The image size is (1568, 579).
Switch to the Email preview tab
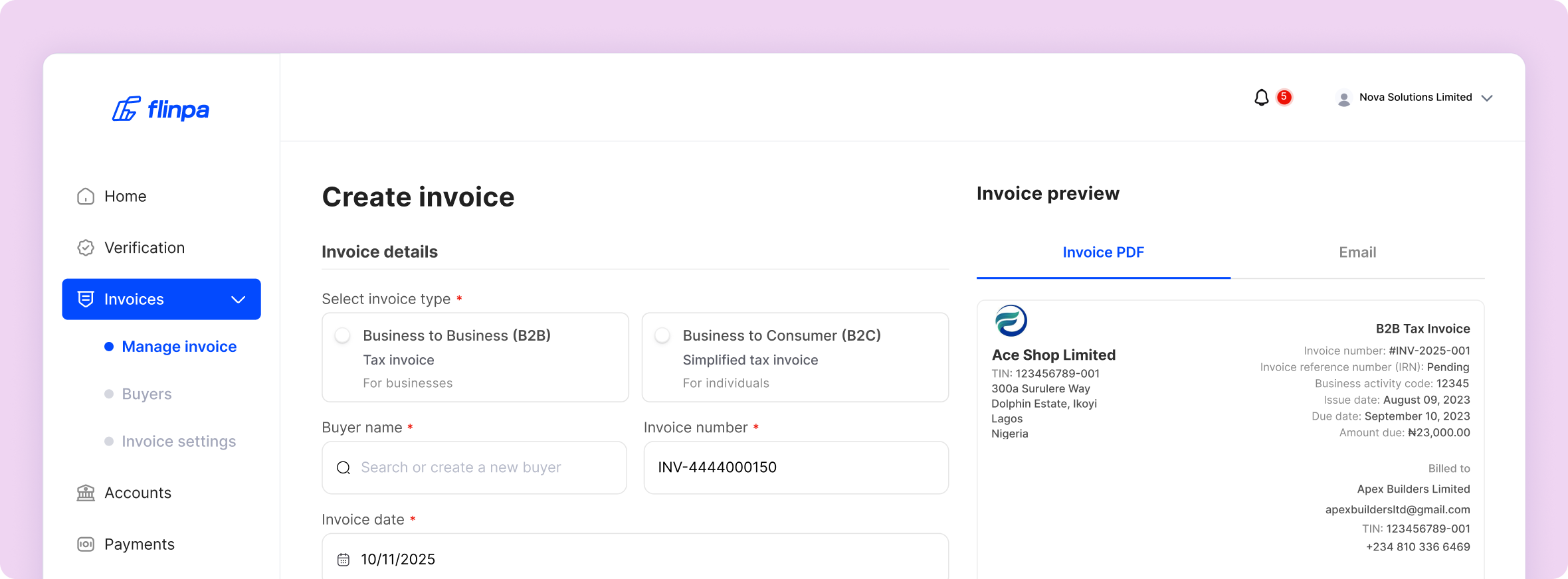[x=1357, y=252]
